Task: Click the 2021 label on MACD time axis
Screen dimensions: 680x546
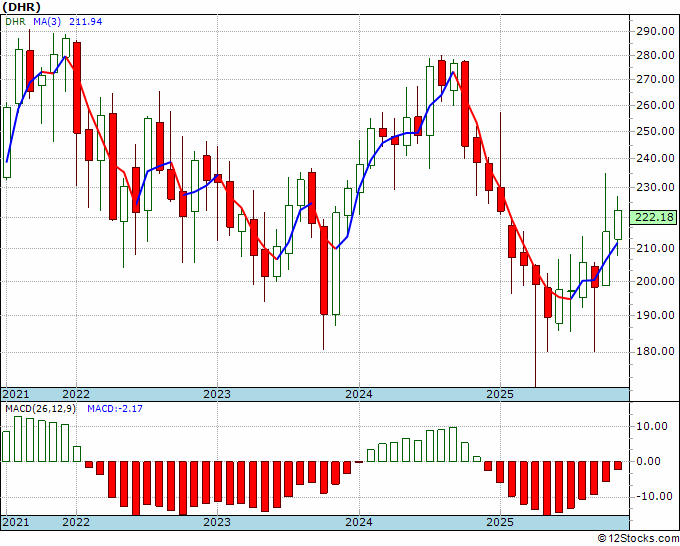Action: point(16,522)
